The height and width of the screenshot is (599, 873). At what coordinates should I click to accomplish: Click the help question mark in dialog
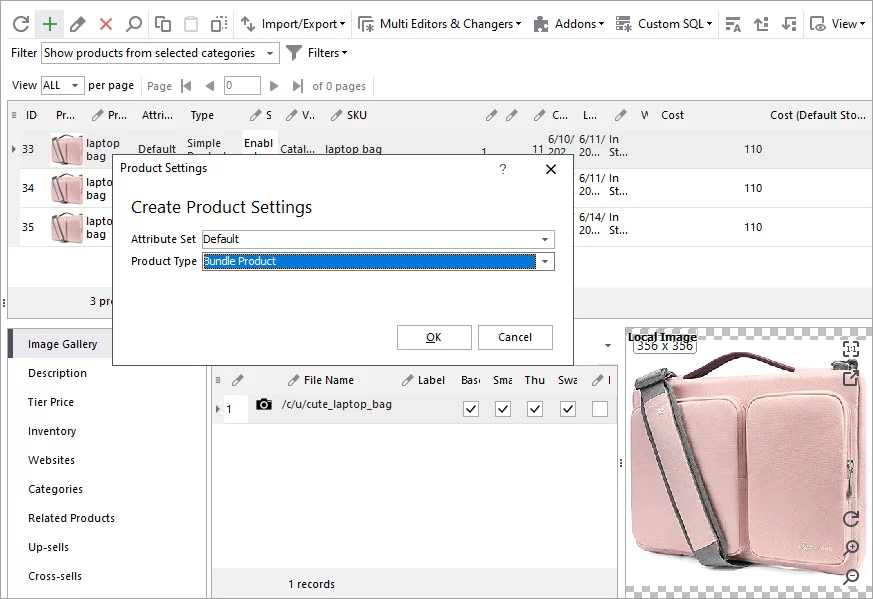[x=503, y=169]
